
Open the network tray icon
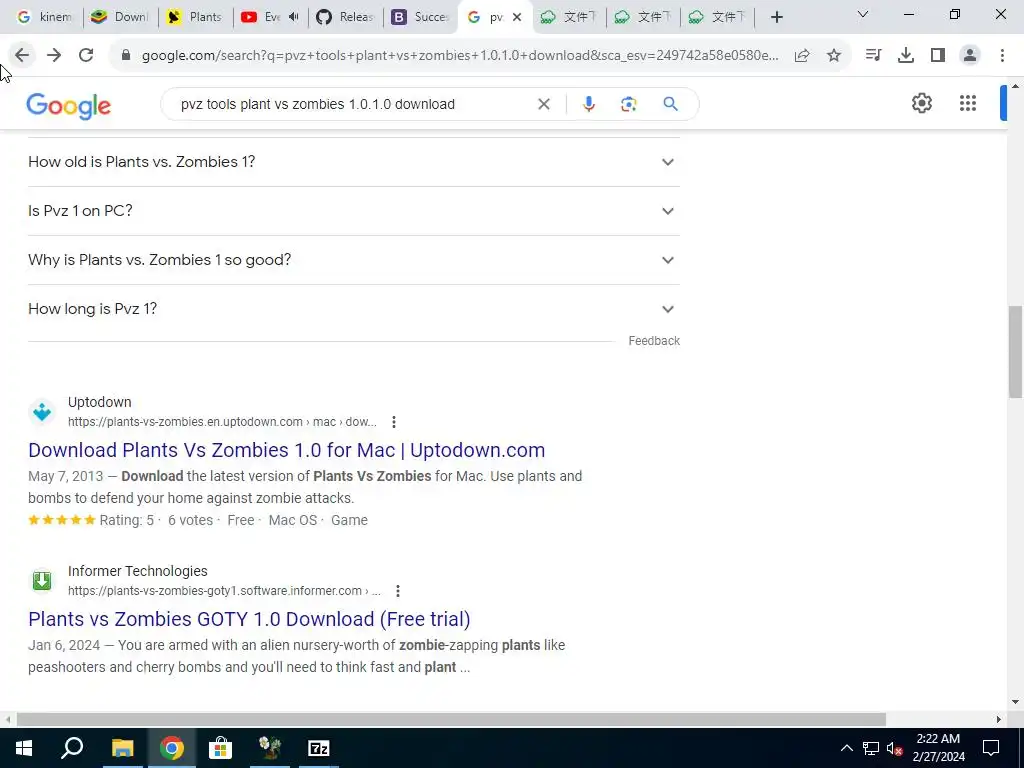[871, 748]
